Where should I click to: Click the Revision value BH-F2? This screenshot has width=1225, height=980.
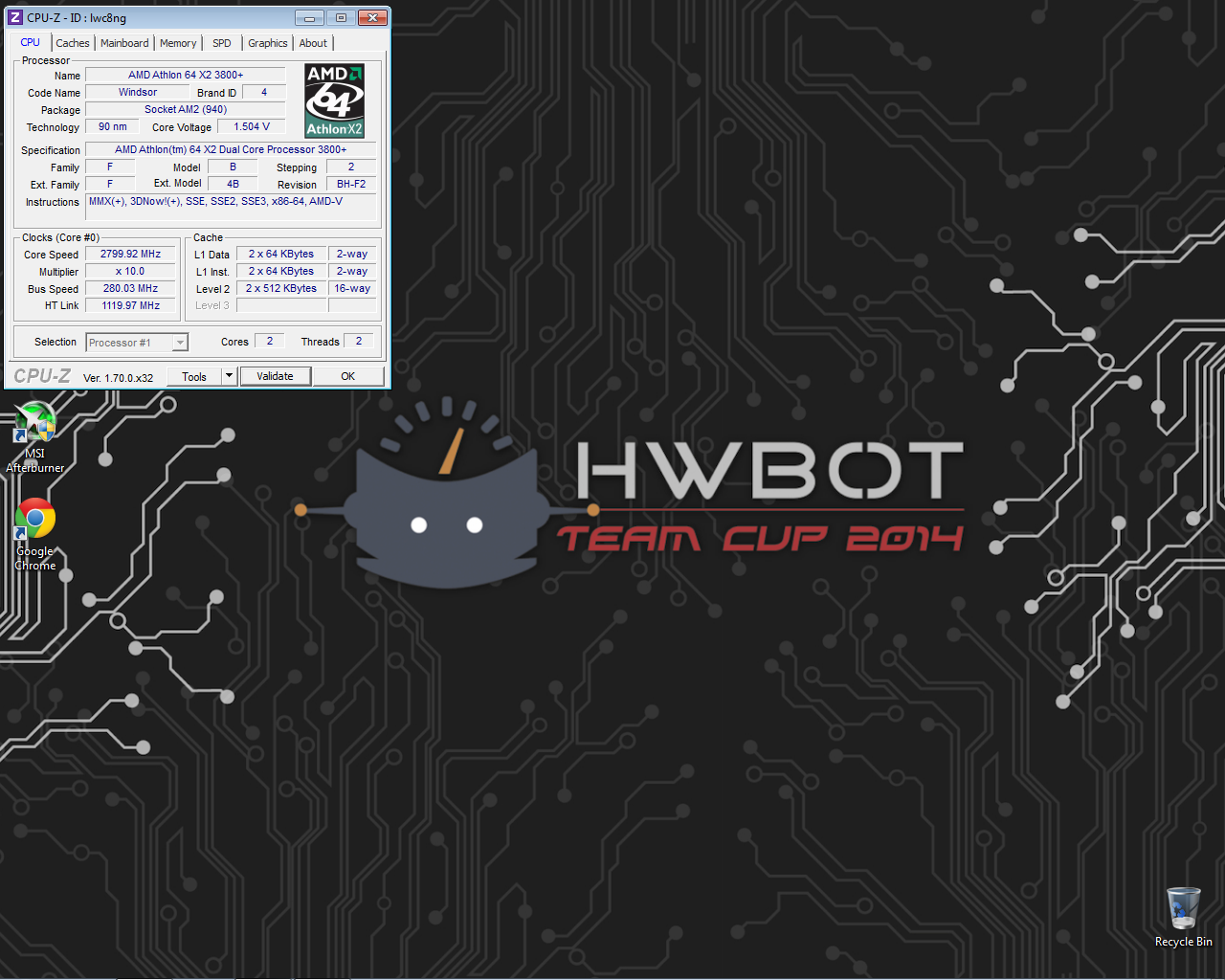pyautogui.click(x=351, y=184)
